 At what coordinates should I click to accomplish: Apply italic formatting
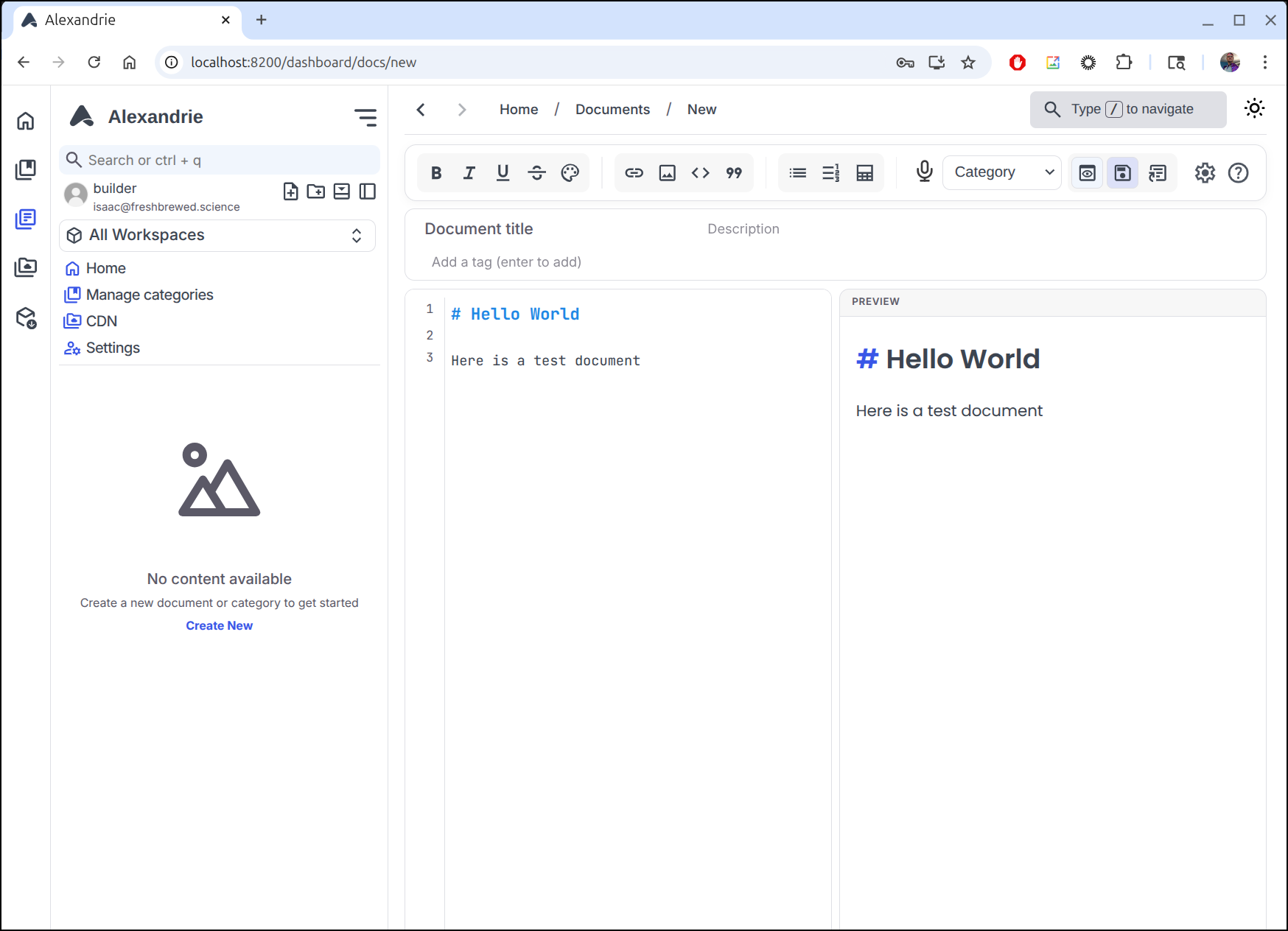[x=469, y=173]
